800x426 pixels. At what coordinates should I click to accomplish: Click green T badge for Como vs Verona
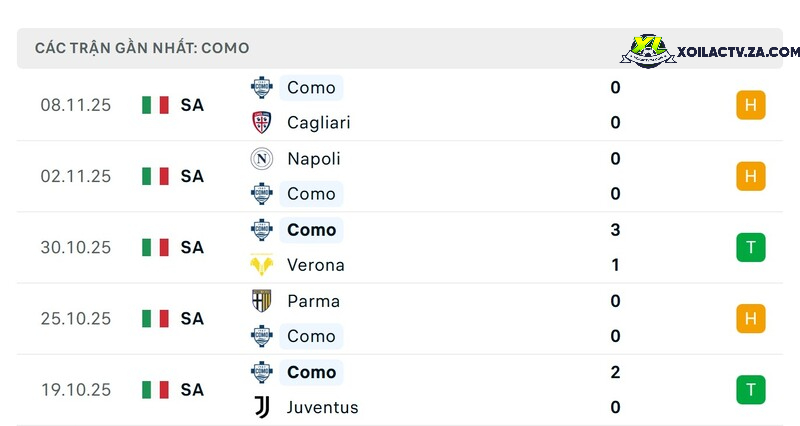tap(751, 247)
